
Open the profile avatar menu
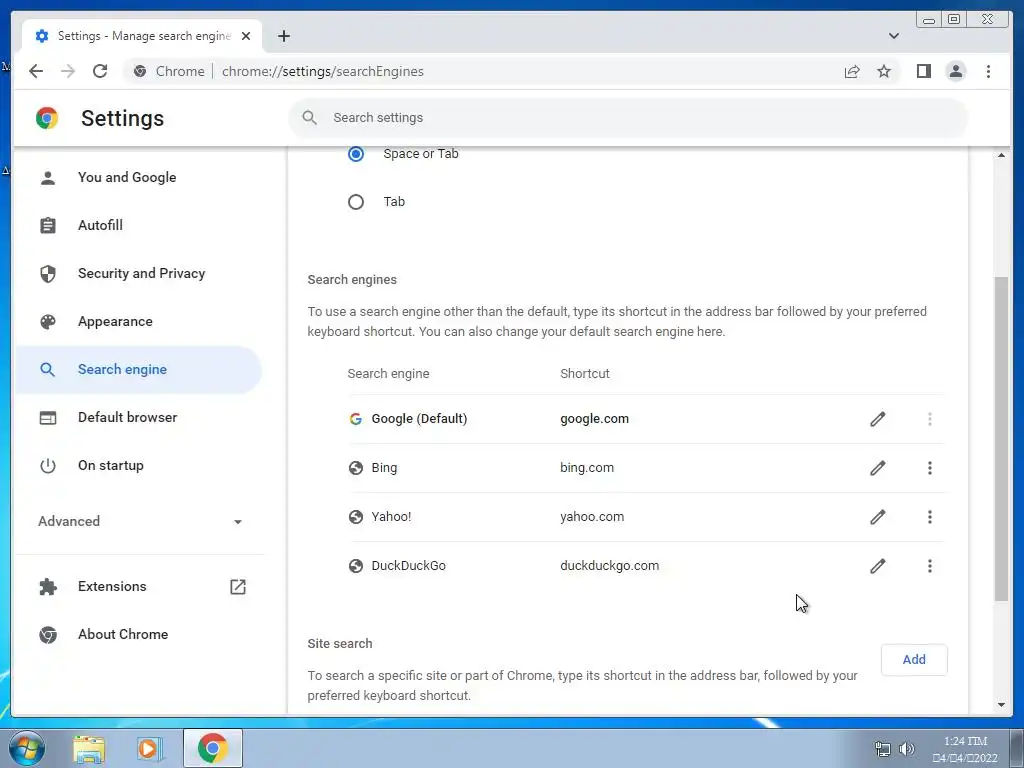coord(955,71)
